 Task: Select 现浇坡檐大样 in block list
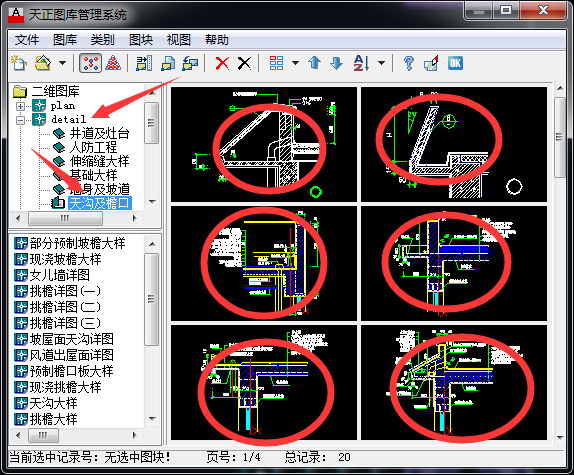[65, 259]
